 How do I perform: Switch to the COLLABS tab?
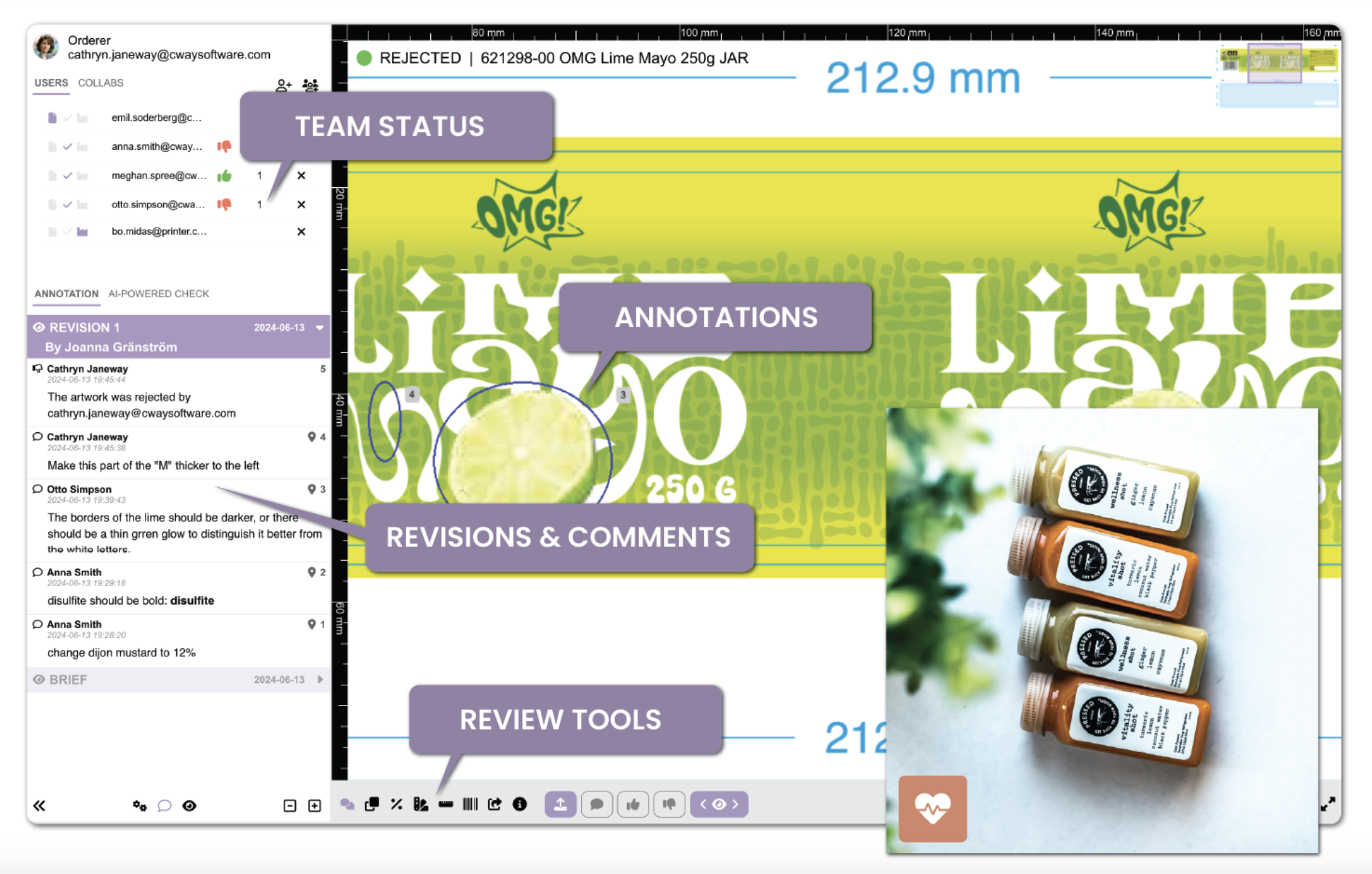pyautogui.click(x=101, y=83)
